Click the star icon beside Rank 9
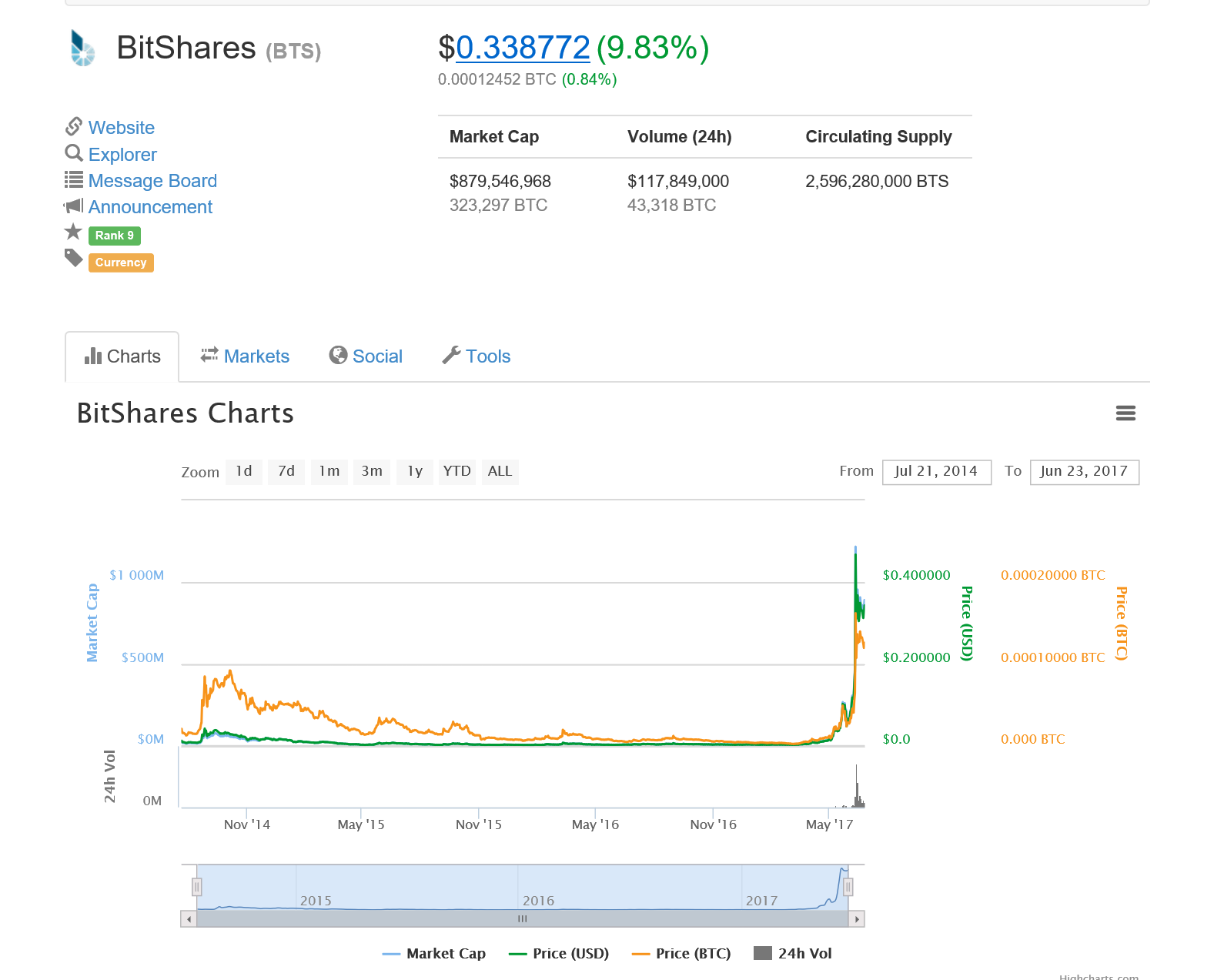This screenshot has width=1214, height=980. 73,232
